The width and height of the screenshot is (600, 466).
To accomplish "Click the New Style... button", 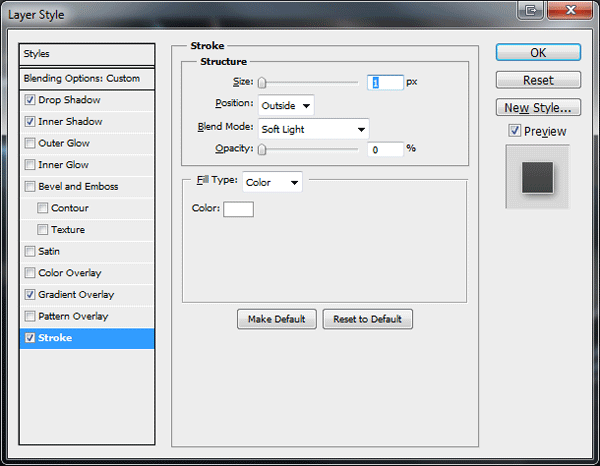I will [538, 108].
